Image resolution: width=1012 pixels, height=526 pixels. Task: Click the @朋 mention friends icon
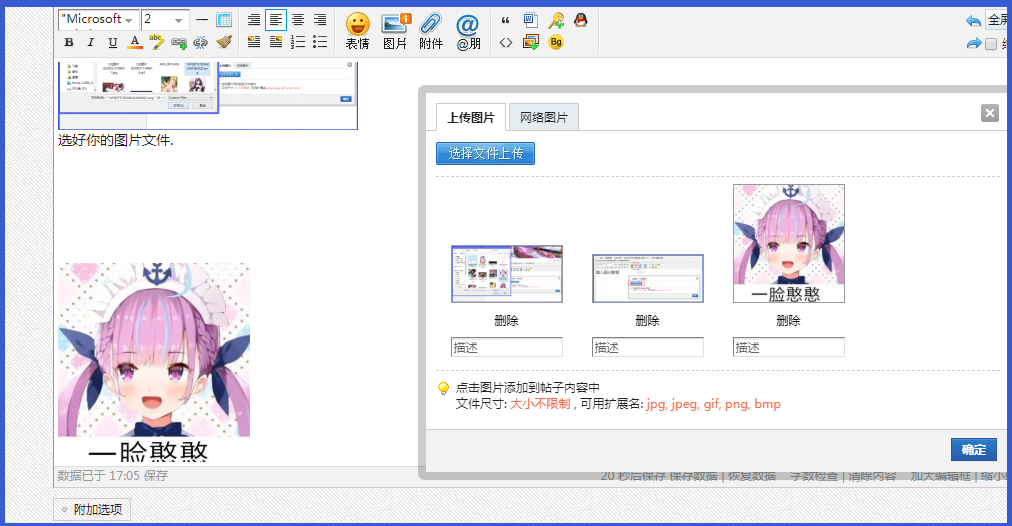coord(468,30)
